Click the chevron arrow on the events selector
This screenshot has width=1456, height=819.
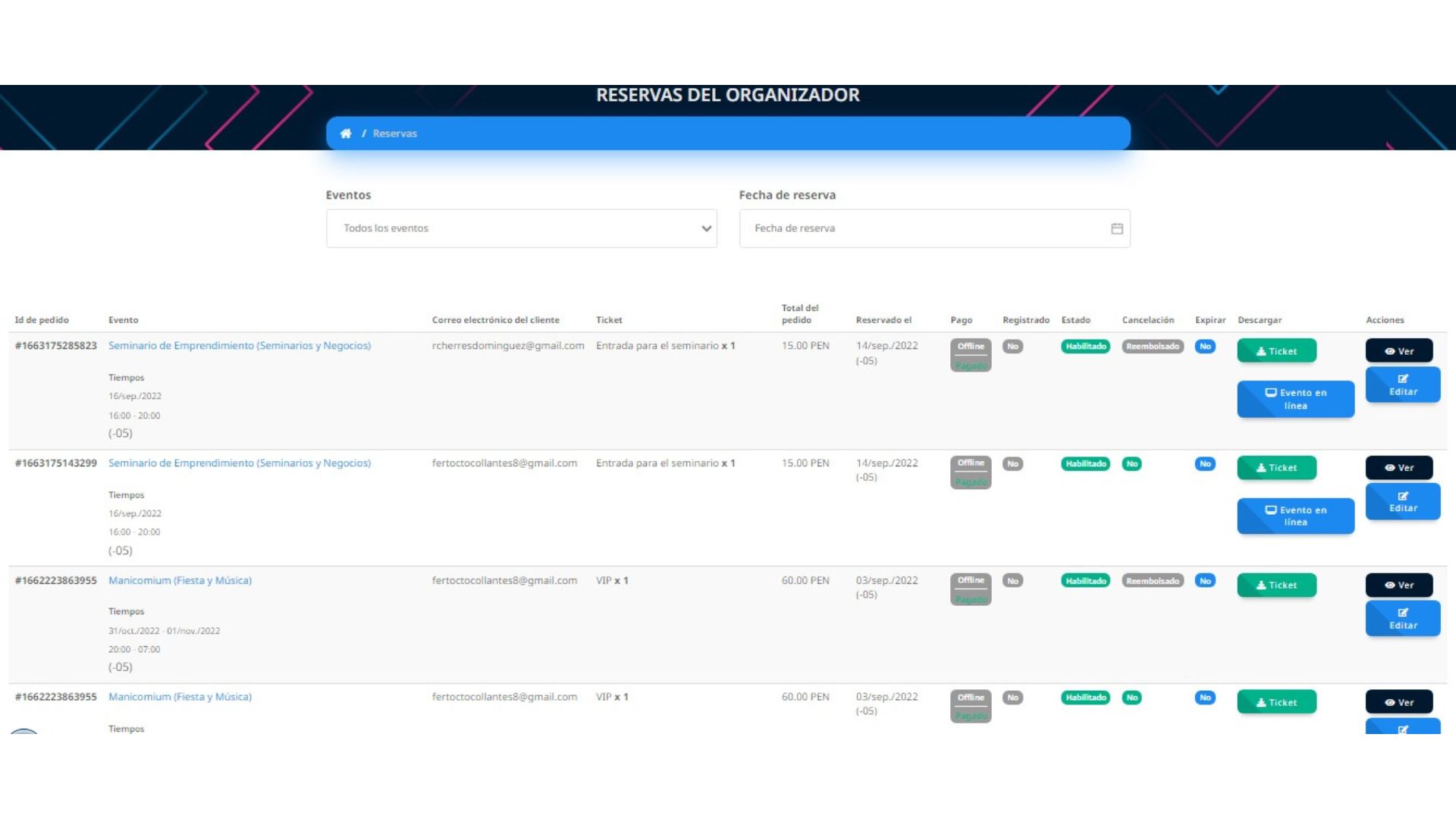(x=705, y=227)
